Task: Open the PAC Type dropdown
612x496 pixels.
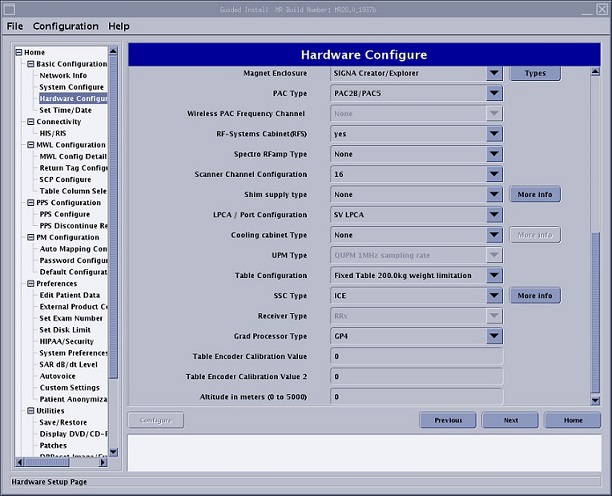Action: [494, 93]
